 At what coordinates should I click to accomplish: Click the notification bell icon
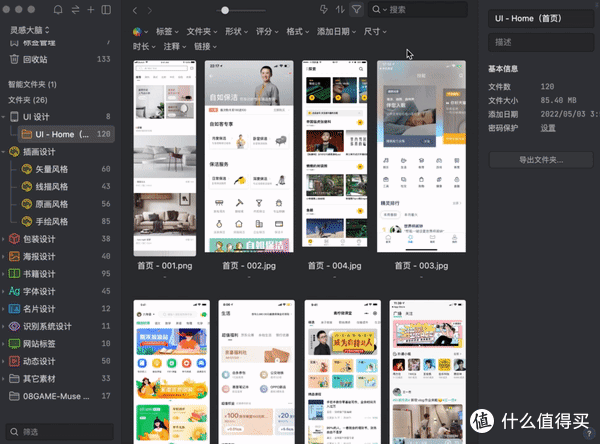click(58, 10)
